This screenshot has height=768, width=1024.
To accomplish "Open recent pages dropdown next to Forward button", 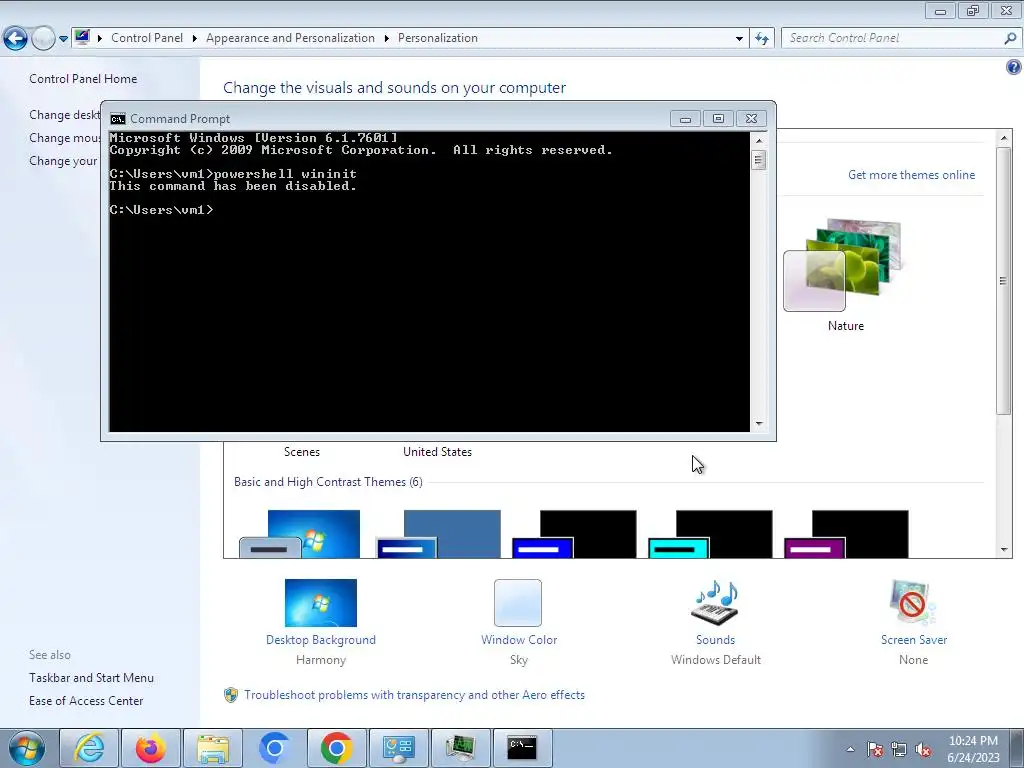I will click(63, 39).
